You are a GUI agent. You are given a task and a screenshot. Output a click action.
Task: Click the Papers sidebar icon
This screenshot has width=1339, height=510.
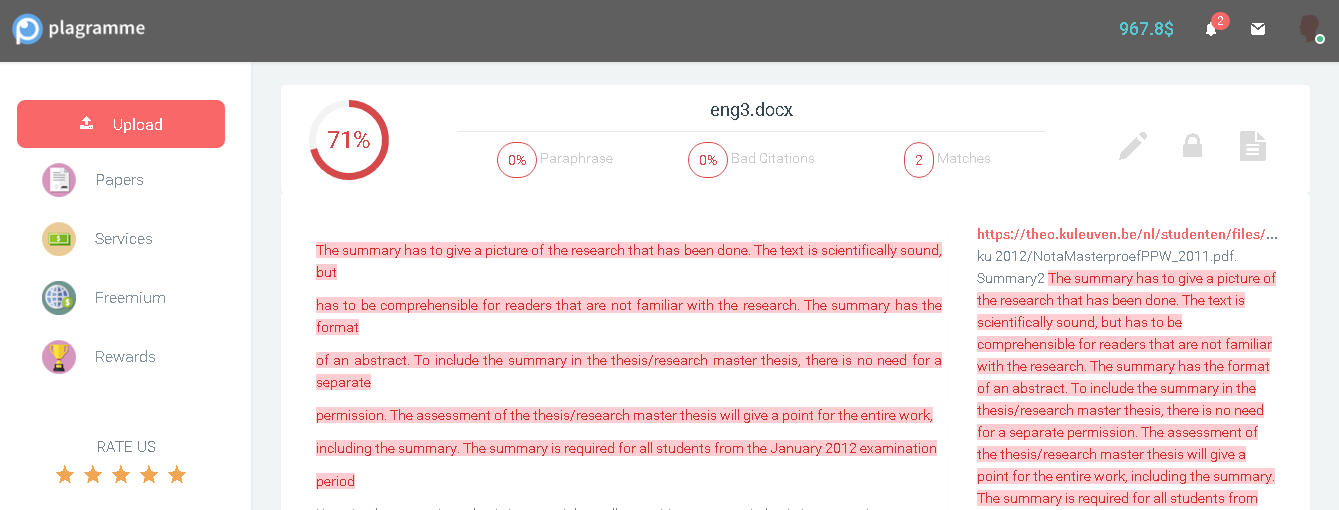click(59, 180)
